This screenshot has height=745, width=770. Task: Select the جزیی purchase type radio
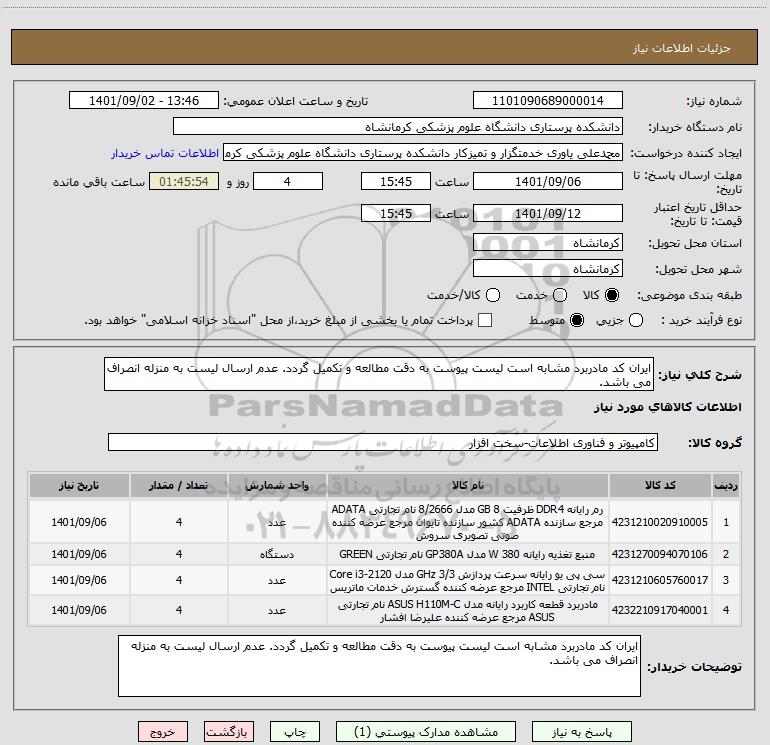point(635,320)
